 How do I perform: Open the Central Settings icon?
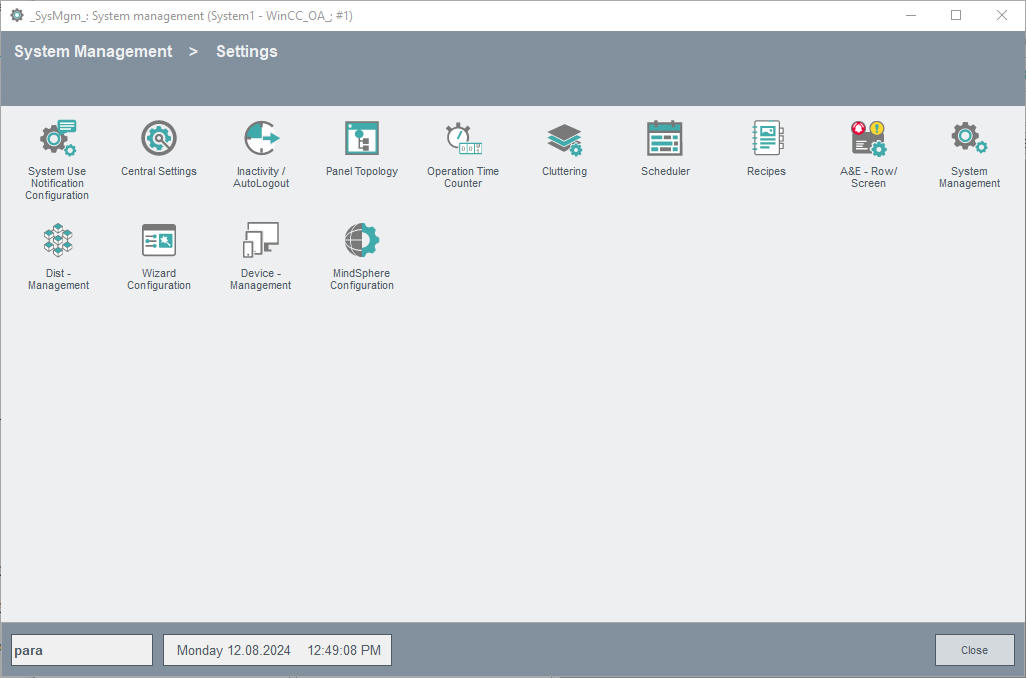click(159, 139)
